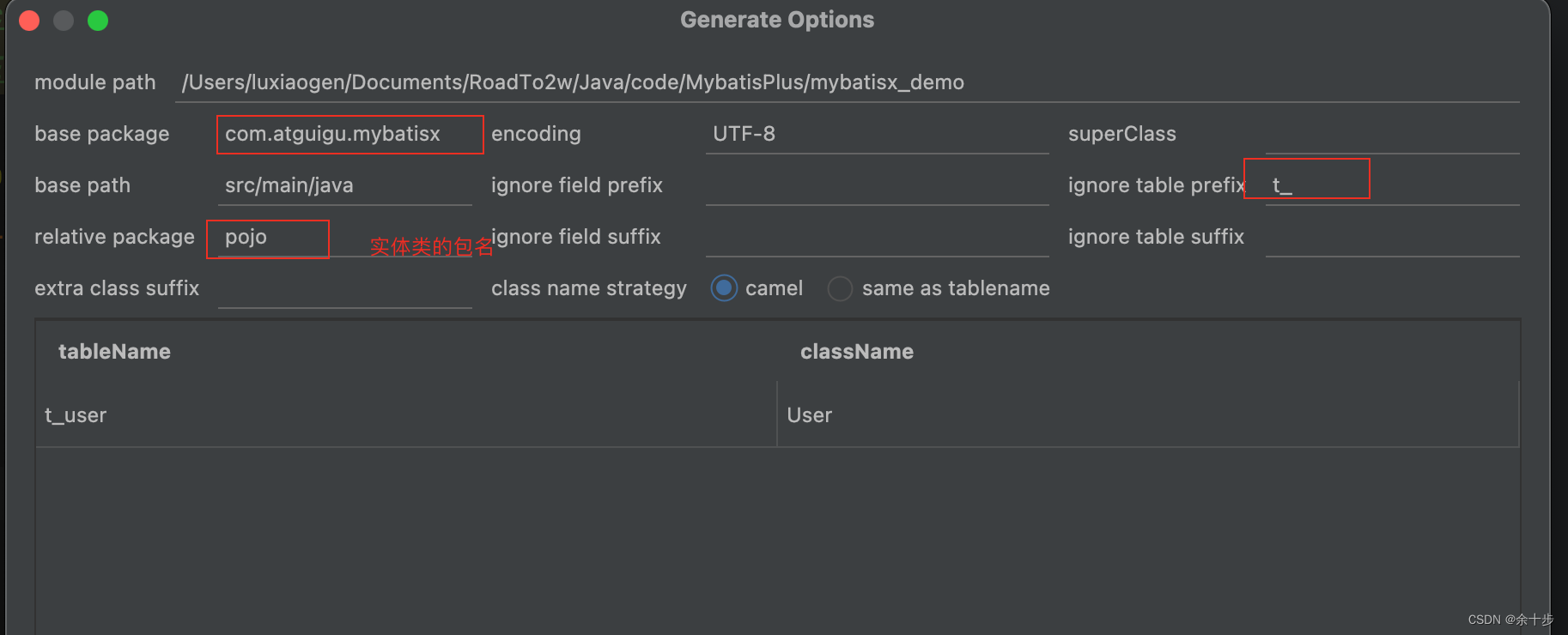Maximize the Generate Options window
This screenshot has height=635, width=1568.
(98, 21)
